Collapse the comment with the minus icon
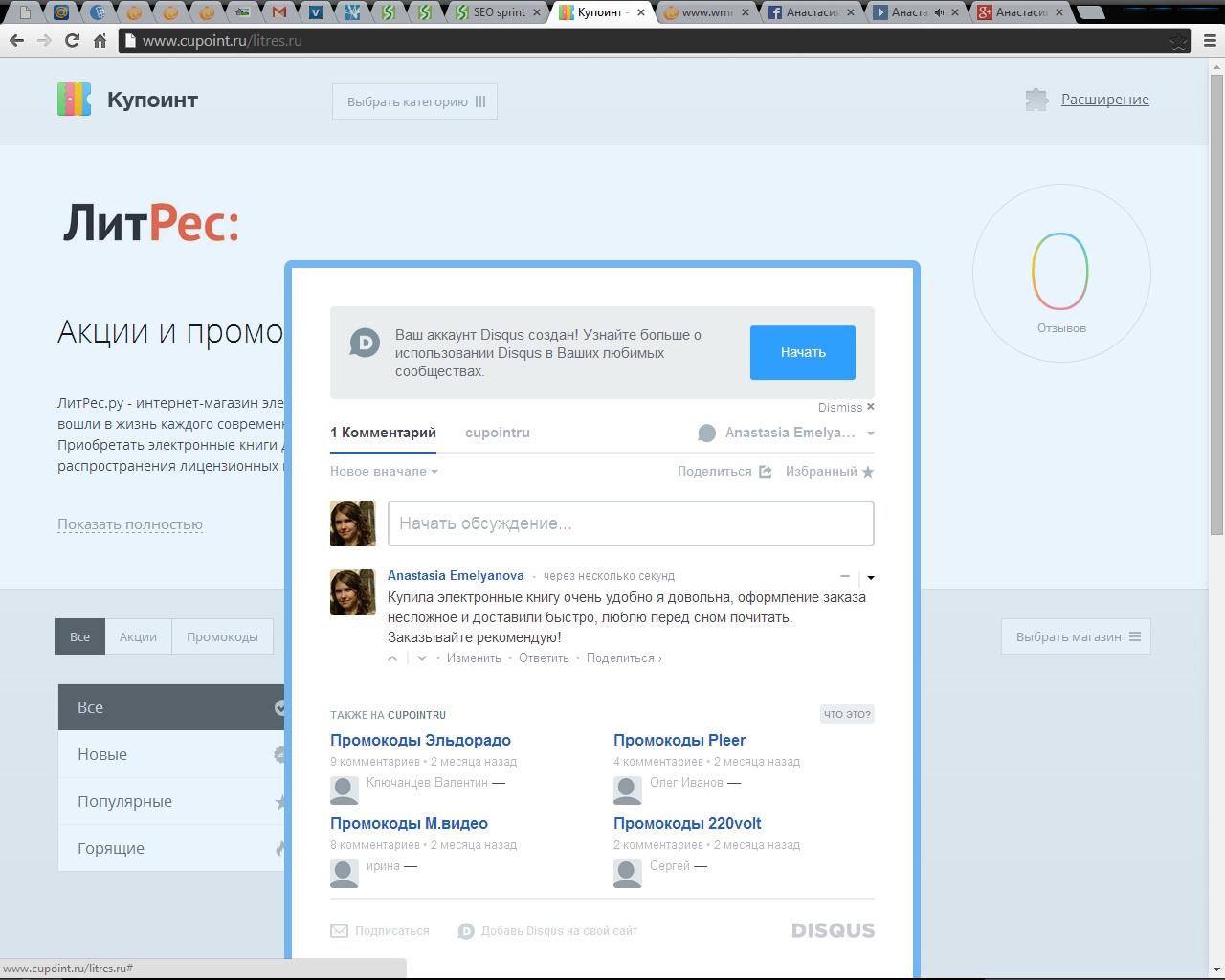Viewport: 1225px width, 980px height. (845, 576)
